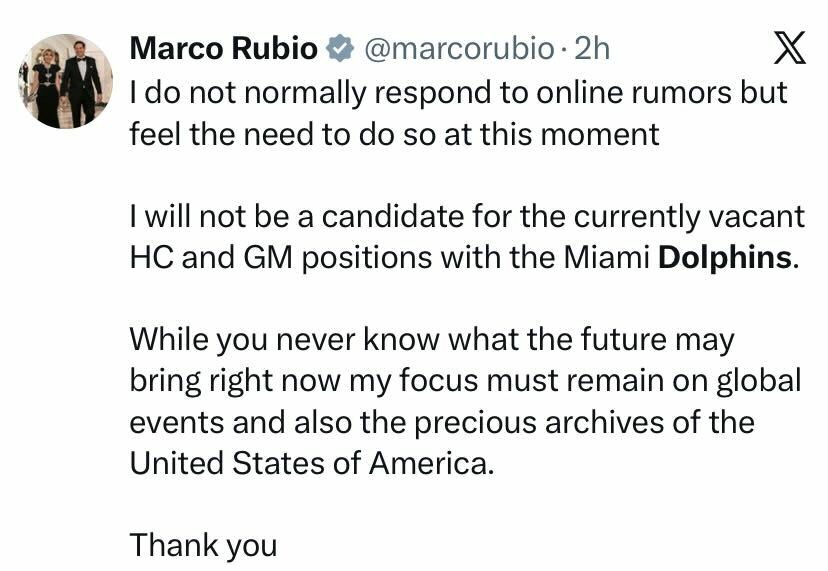Image resolution: width=828 pixels, height=571 pixels.
Task: Open the profile avatar photo
Action: [66, 82]
